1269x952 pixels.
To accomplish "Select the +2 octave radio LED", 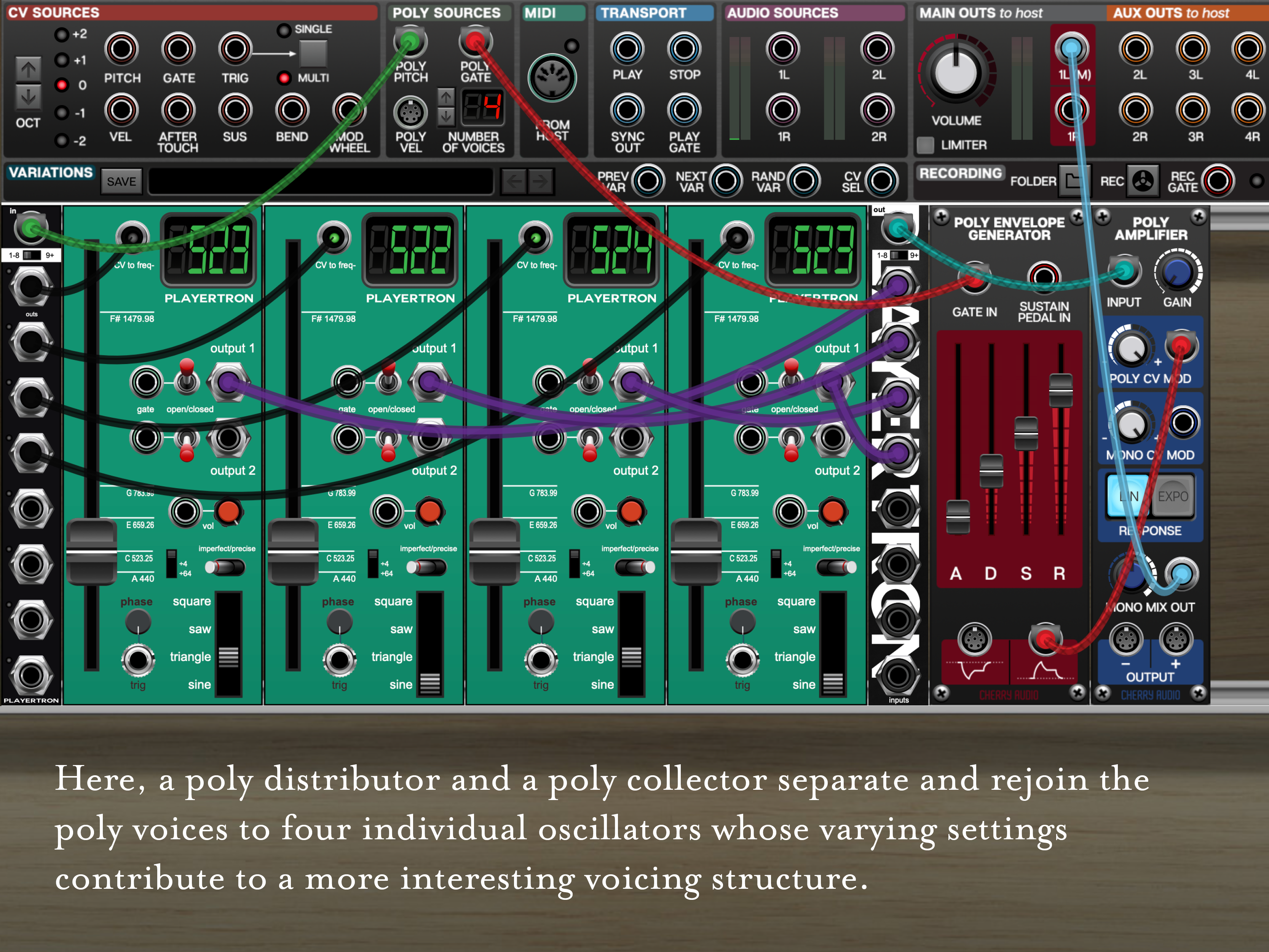I will [x=62, y=34].
